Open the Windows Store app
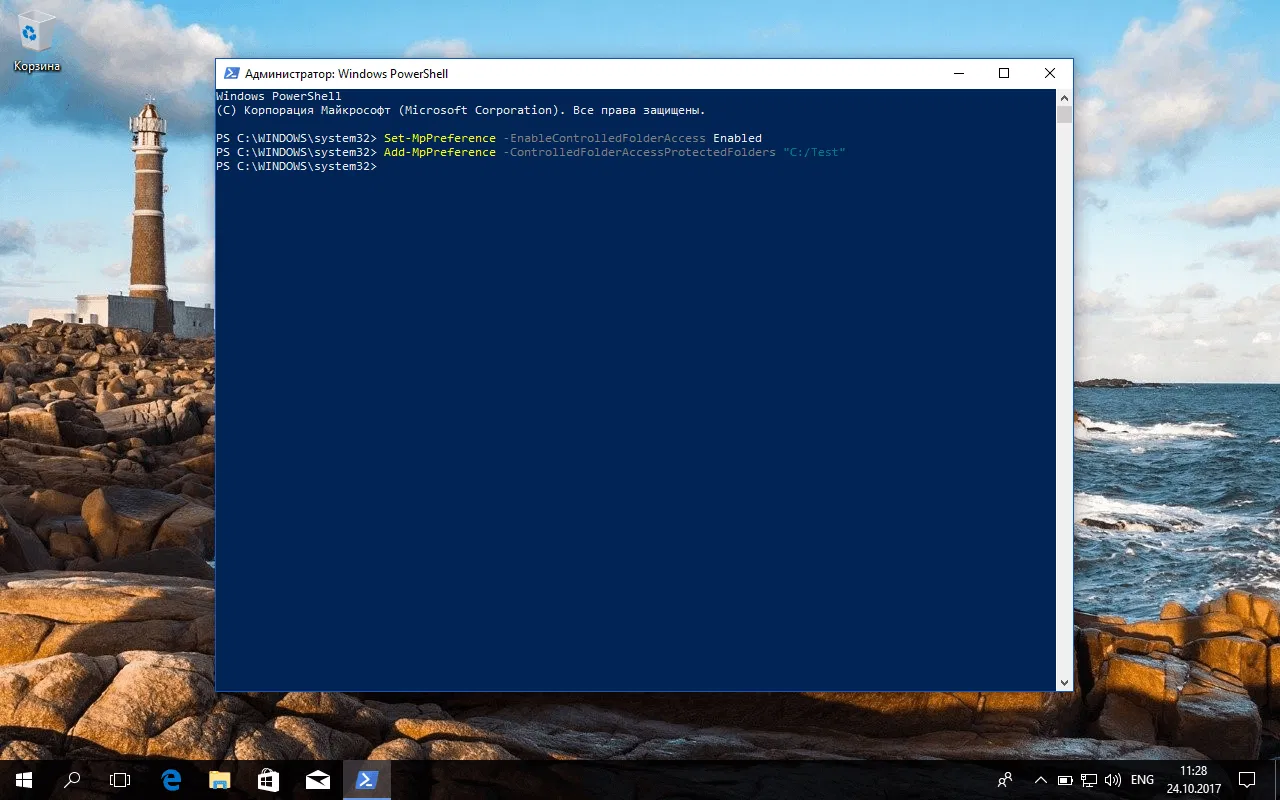Viewport: 1280px width, 800px height. pyautogui.click(x=267, y=780)
